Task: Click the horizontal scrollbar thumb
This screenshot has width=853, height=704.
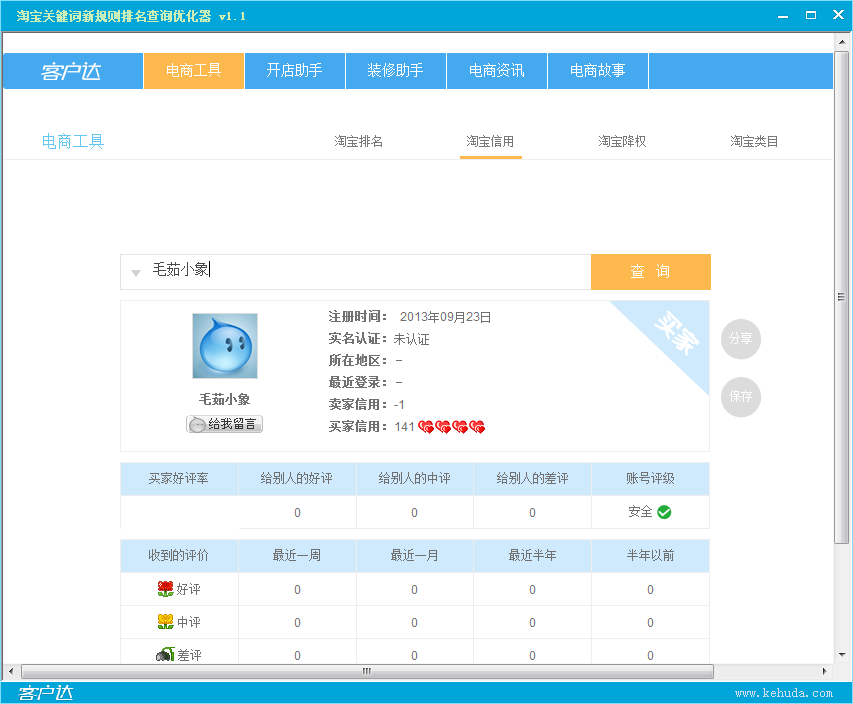Action: [367, 671]
